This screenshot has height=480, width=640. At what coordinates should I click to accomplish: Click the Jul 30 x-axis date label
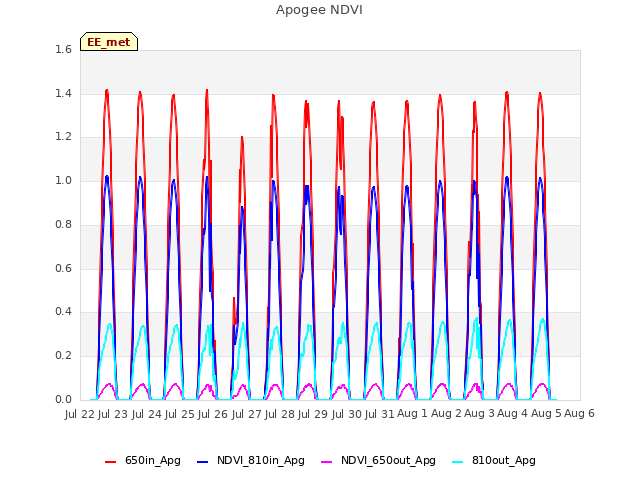click(x=347, y=414)
